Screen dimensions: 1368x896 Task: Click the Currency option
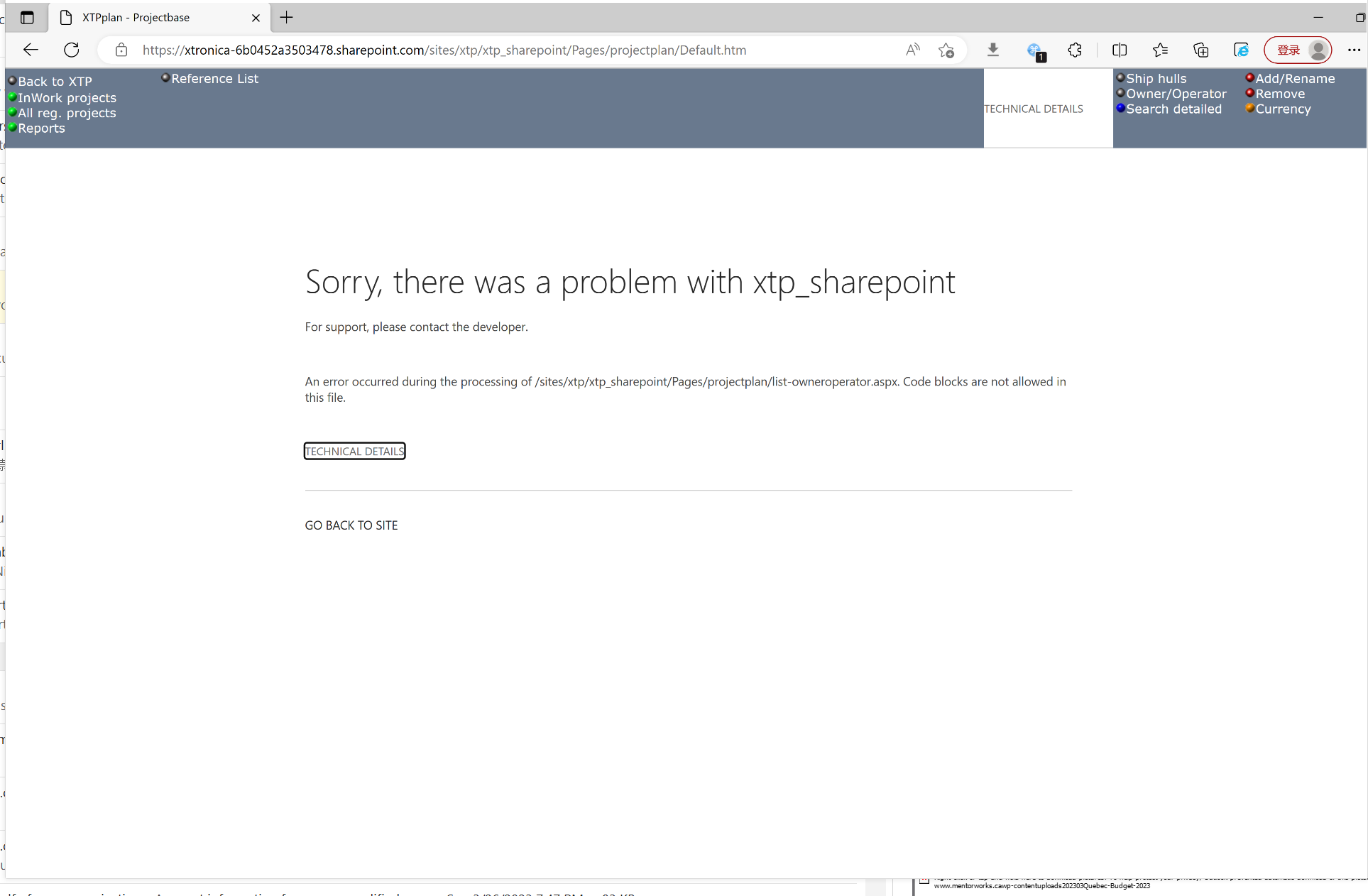[1283, 109]
